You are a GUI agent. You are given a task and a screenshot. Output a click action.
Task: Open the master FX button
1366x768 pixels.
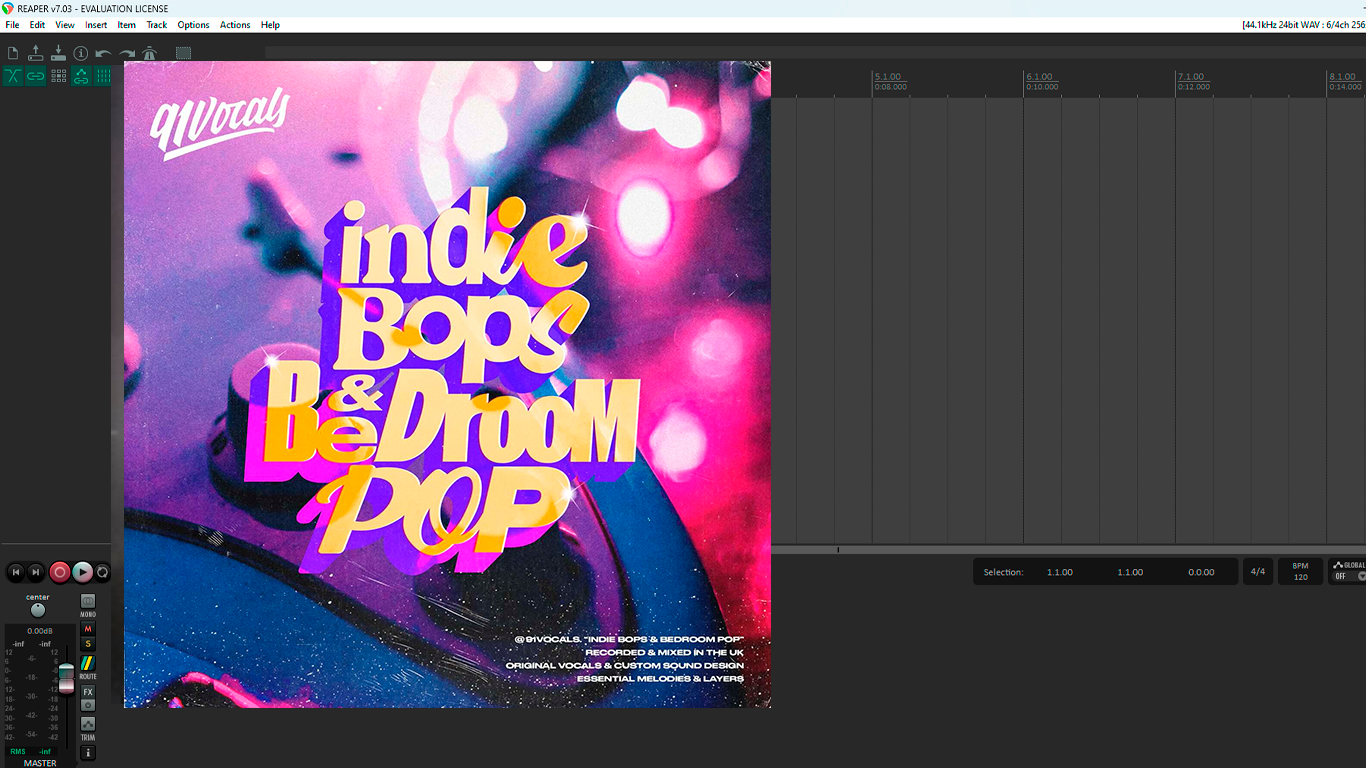[x=88, y=692]
